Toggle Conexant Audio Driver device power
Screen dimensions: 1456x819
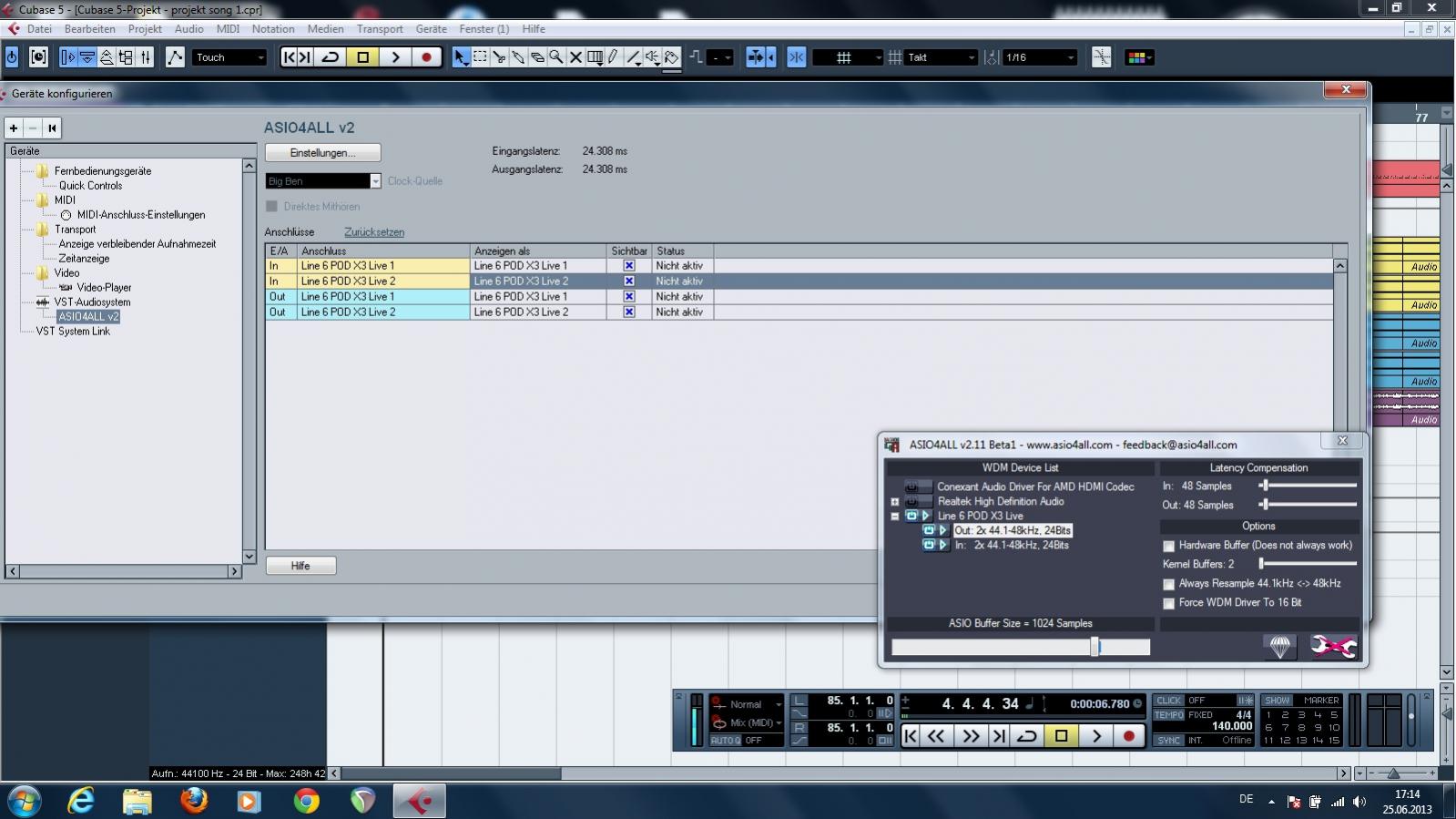[911, 486]
